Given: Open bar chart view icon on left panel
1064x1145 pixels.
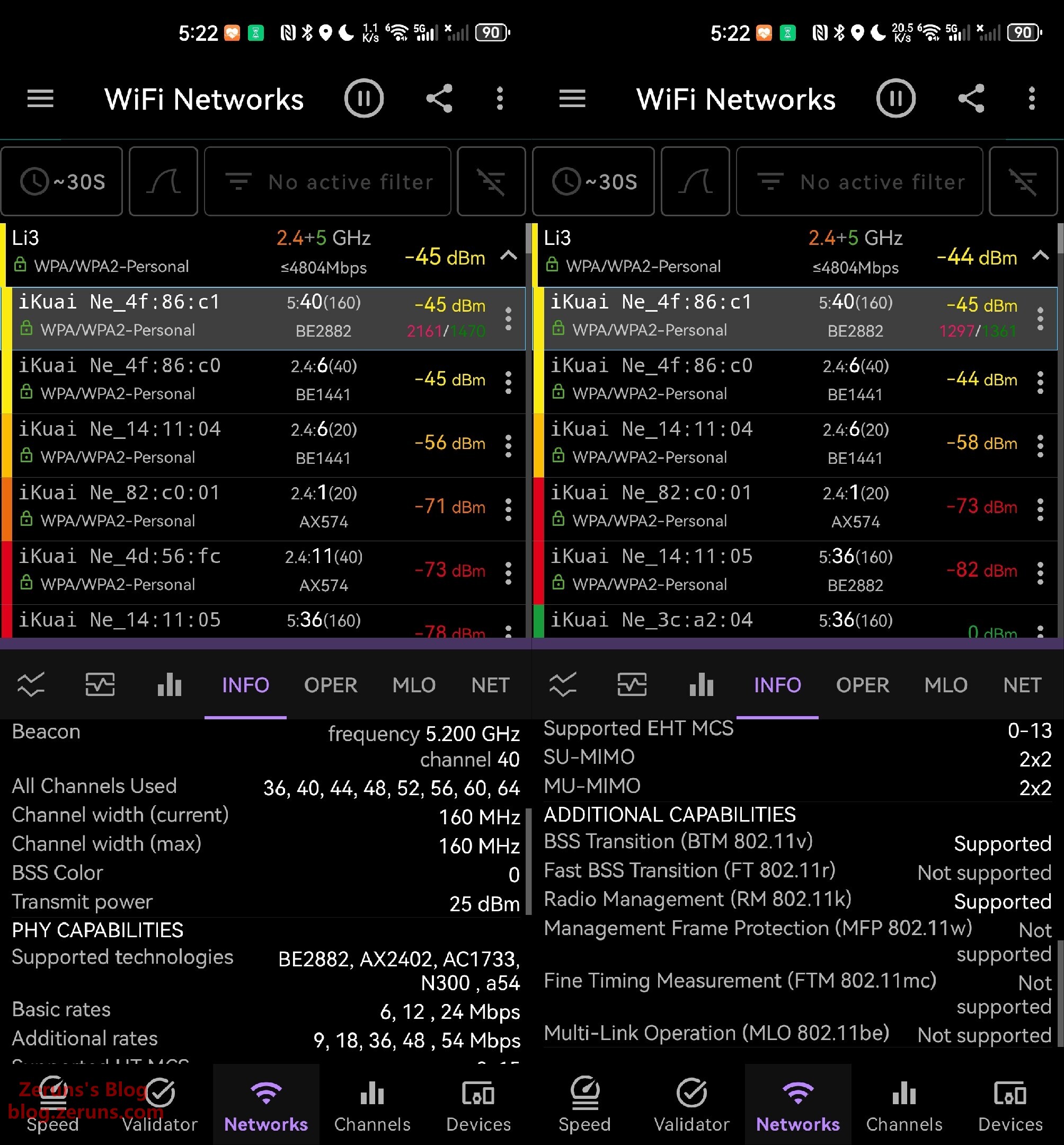Looking at the screenshot, I should pos(169,685).
